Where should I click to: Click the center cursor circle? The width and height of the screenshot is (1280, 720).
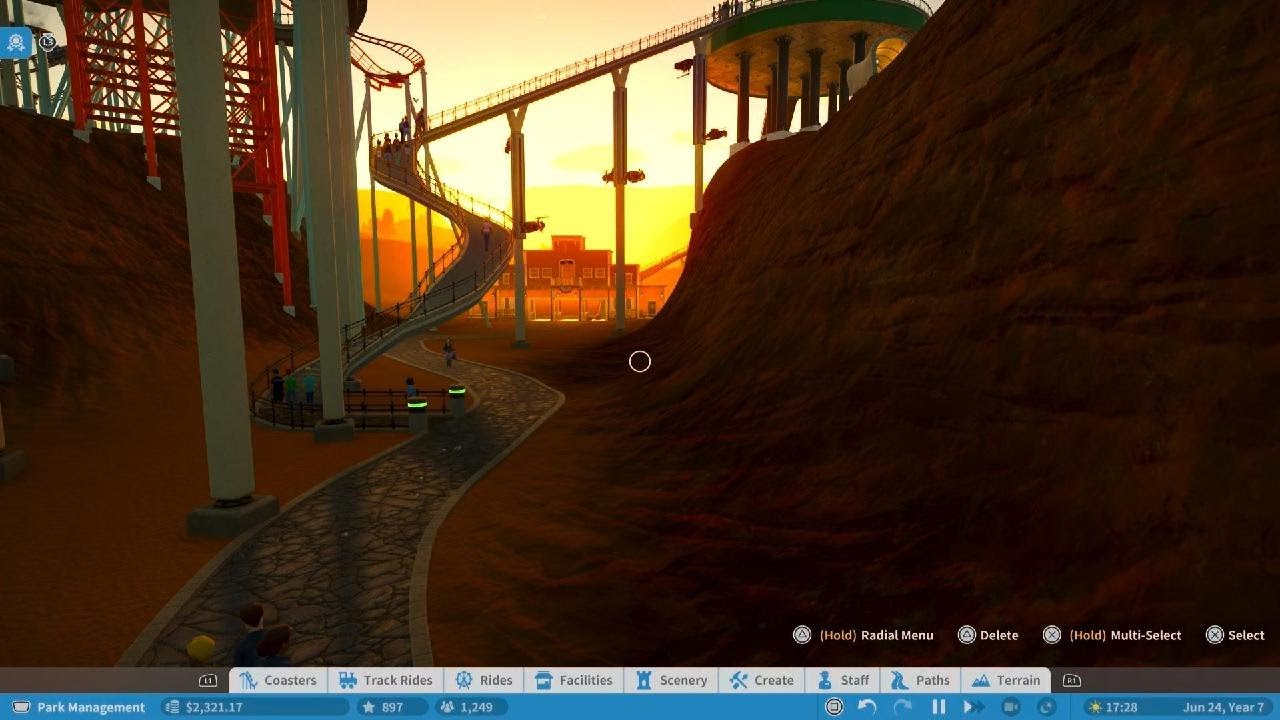640,361
